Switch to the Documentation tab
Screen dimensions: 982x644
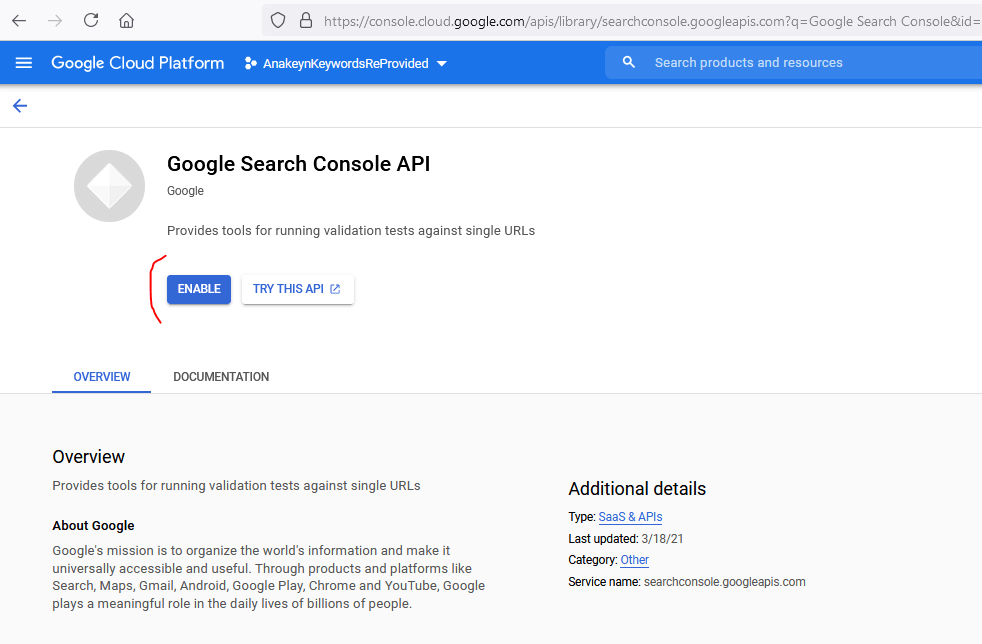click(221, 377)
